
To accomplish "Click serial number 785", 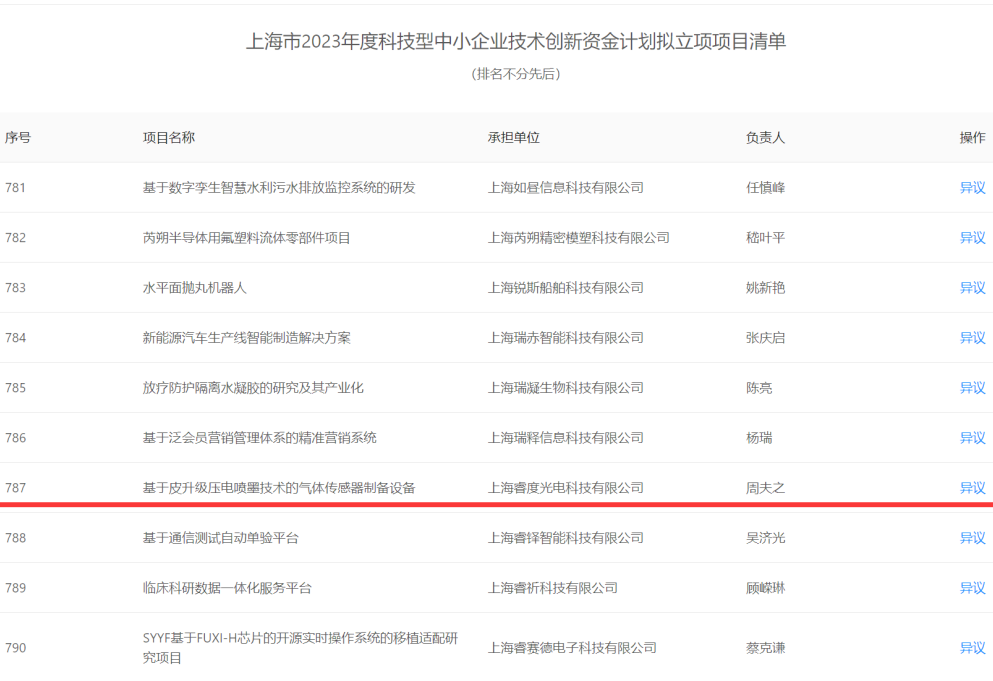I will (15, 388).
